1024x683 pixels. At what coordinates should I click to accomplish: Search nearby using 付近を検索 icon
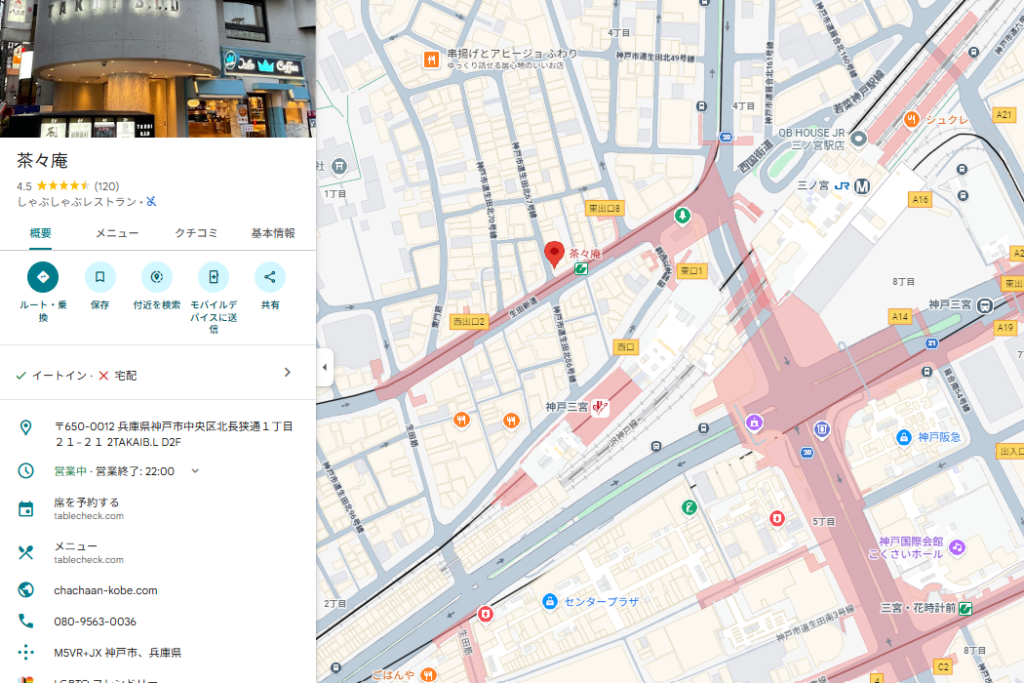(x=157, y=277)
